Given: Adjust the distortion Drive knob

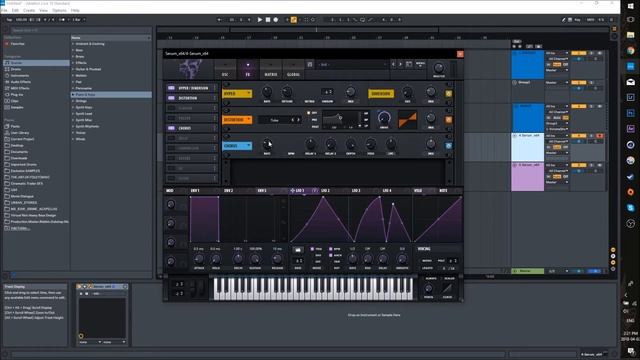Looking at the screenshot, I should point(384,118).
